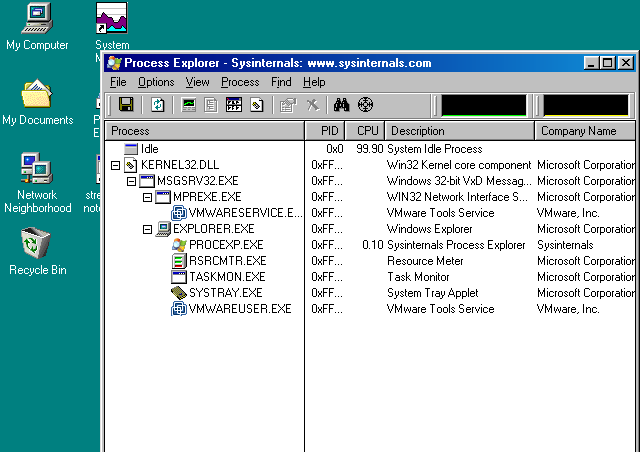This screenshot has width=640, height=452.
Task: Click the RSRCMTR.EXE process icon
Action: pyautogui.click(x=179, y=261)
